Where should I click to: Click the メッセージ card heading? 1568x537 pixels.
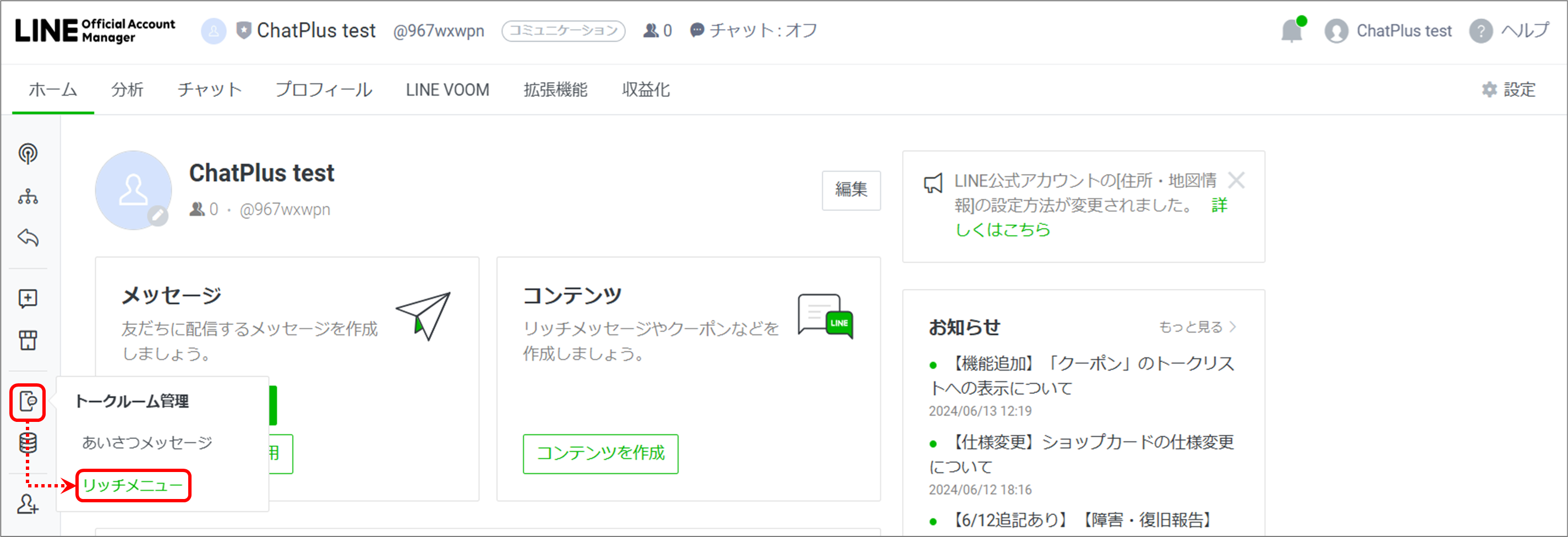click(x=171, y=296)
